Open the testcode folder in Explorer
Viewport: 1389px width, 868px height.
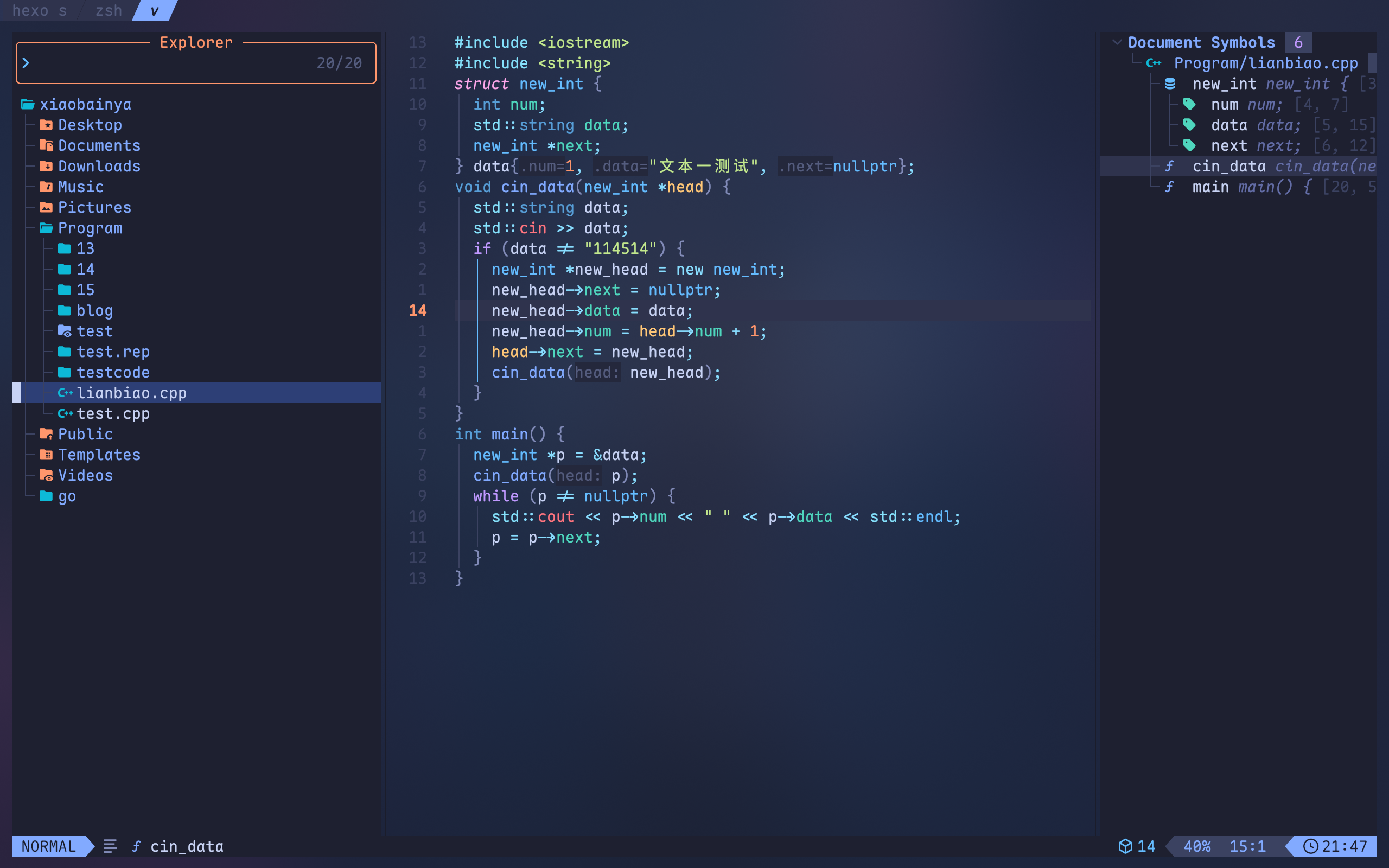click(x=113, y=373)
